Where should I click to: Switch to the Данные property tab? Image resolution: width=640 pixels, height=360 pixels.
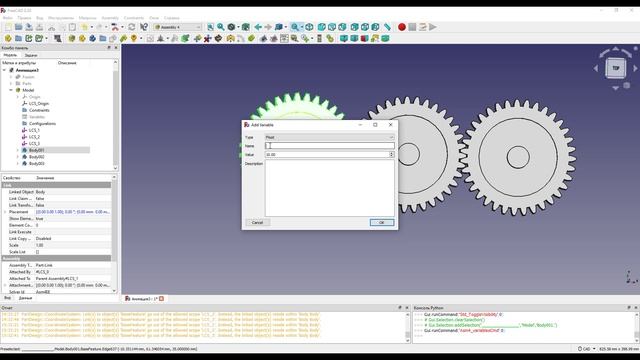click(25, 298)
